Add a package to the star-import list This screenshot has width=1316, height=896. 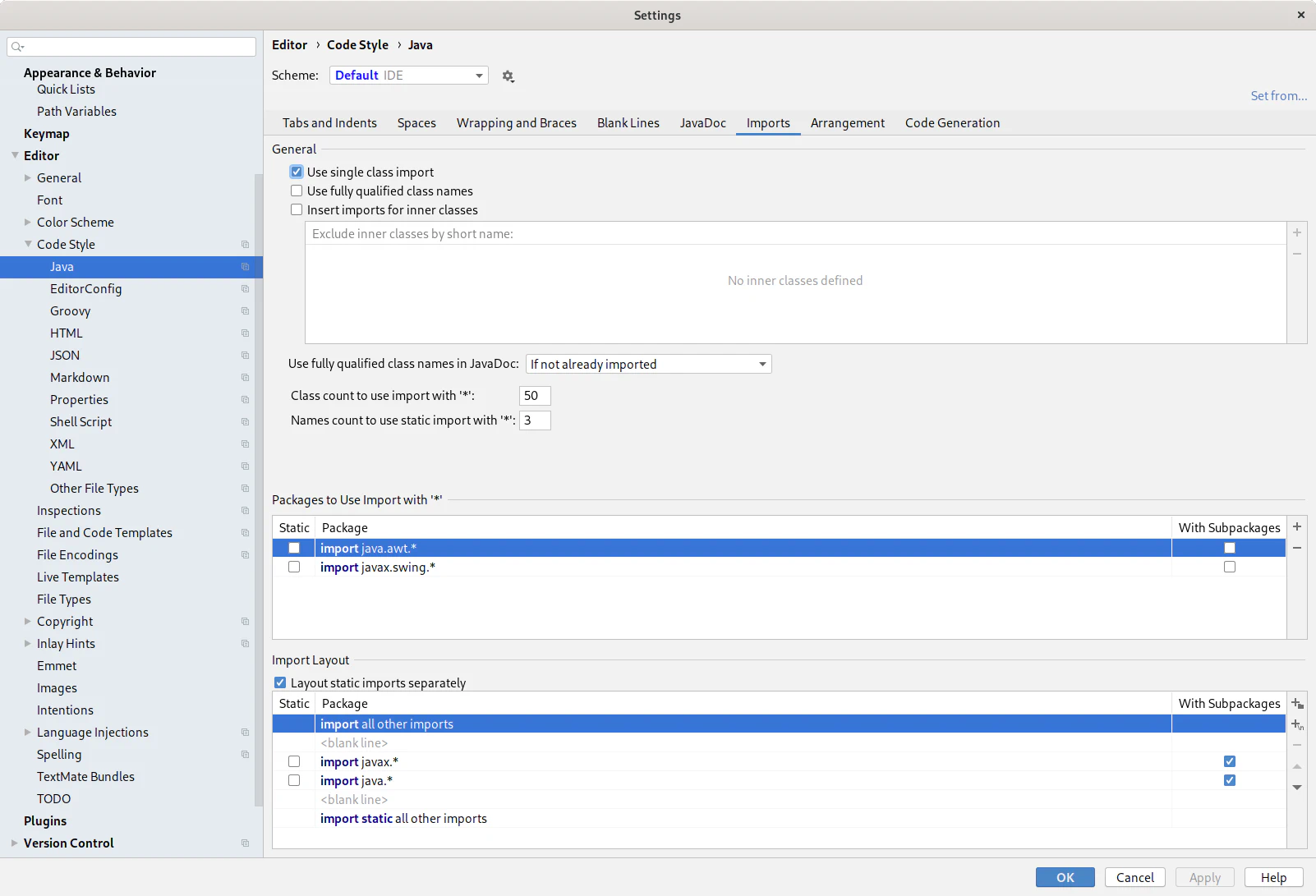coord(1297,527)
